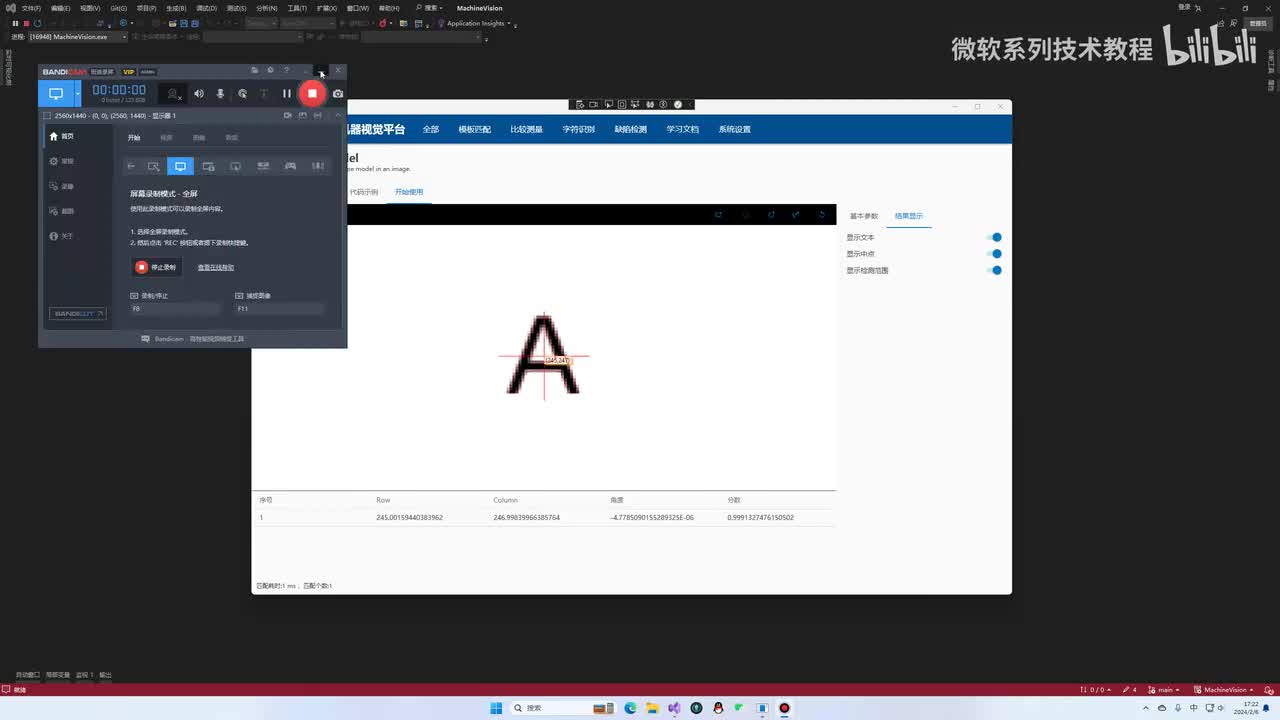Select fullscreen recording mode icon
Screen dimensions: 1280x720
(180, 166)
